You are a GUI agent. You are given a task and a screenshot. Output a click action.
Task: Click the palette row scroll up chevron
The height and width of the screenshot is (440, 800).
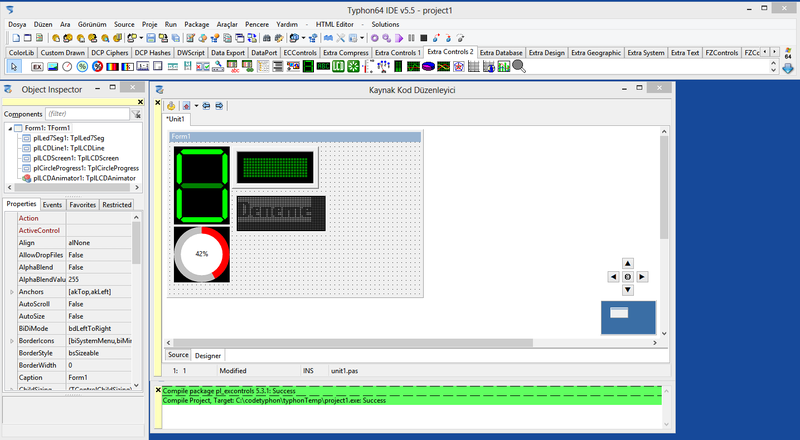pyautogui.click(x=773, y=63)
